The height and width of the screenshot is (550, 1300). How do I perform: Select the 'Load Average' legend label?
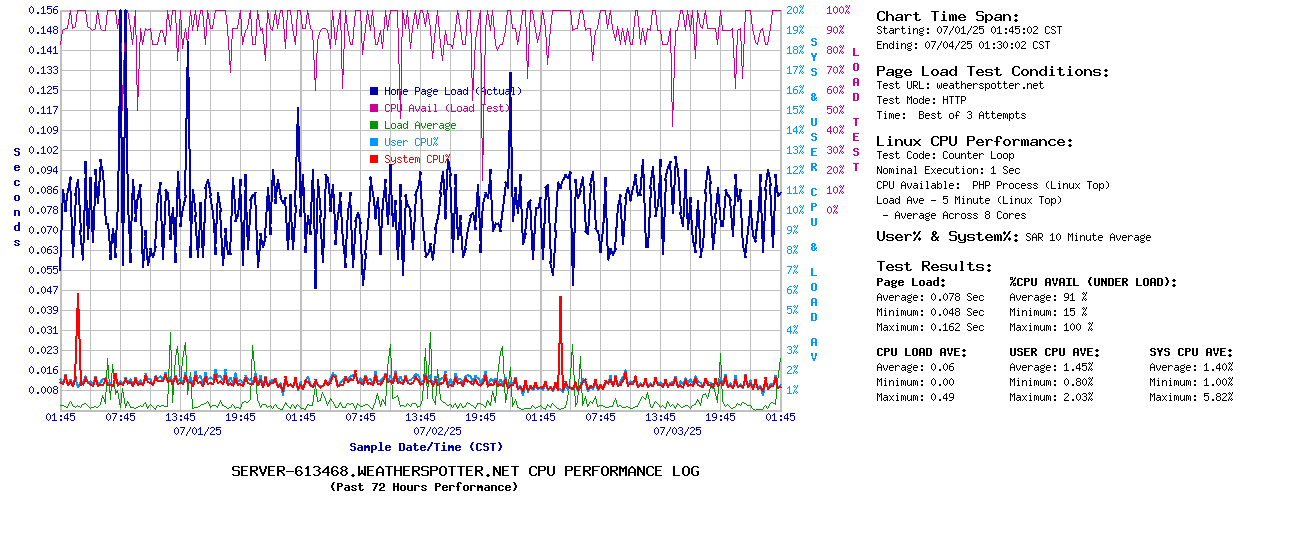pyautogui.click(x=420, y=125)
